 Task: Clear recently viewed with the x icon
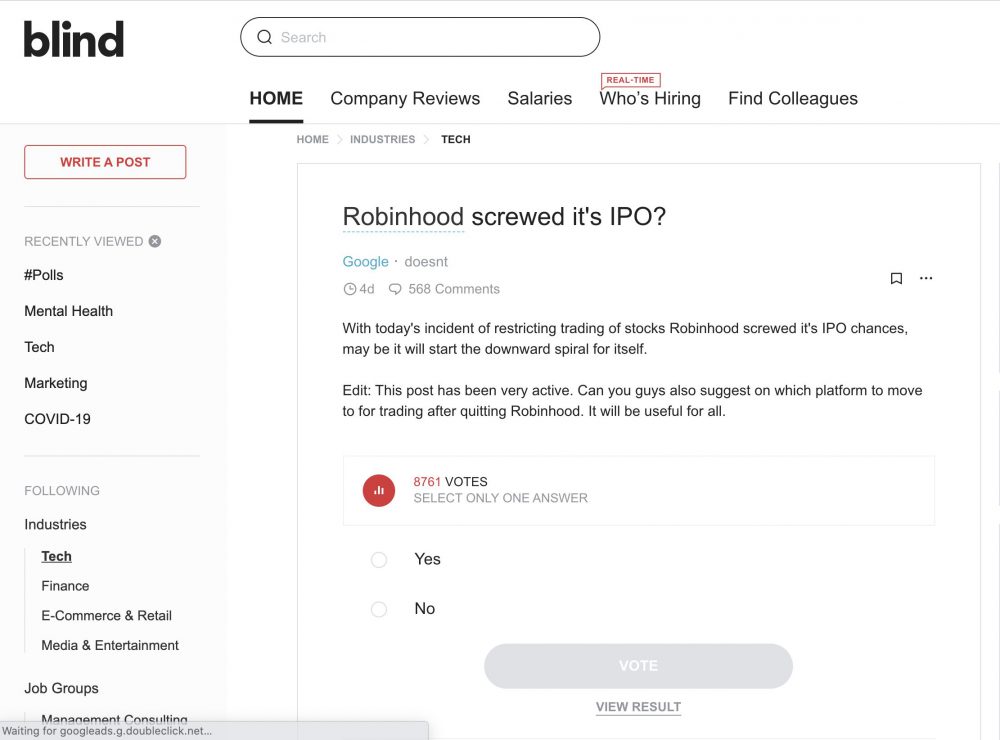point(155,241)
